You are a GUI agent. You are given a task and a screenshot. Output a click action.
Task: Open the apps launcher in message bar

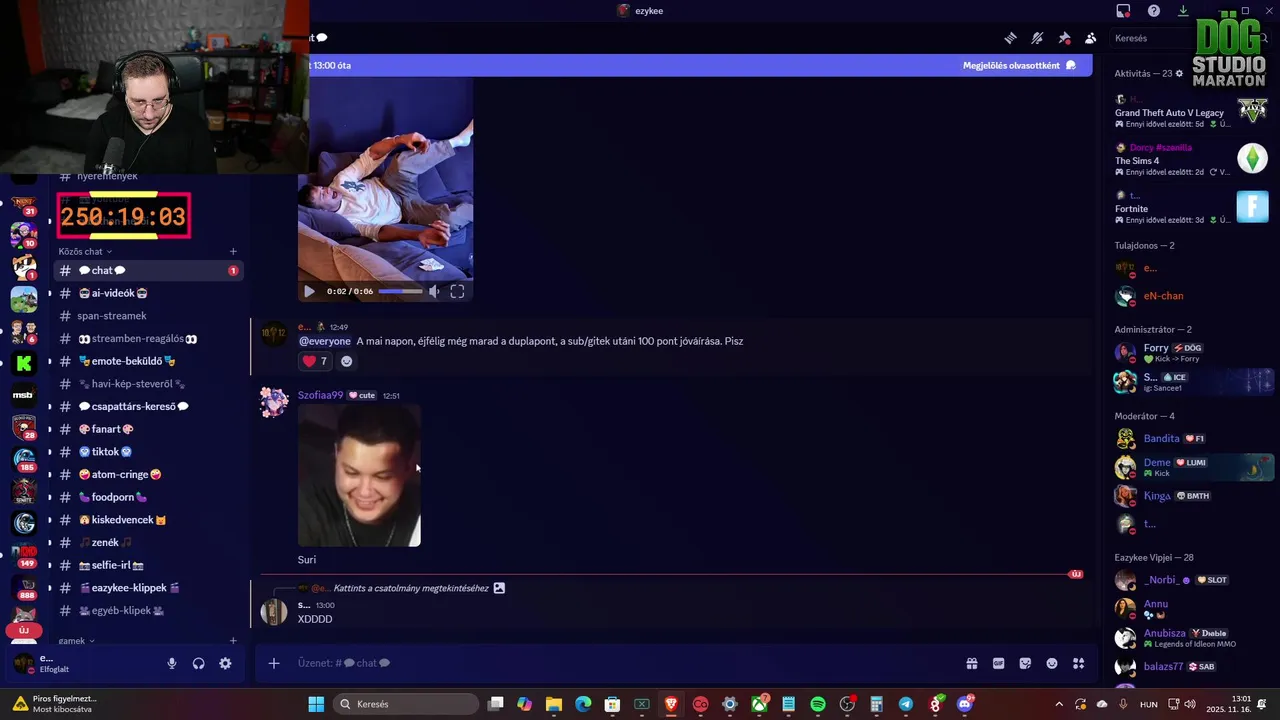click(1079, 663)
